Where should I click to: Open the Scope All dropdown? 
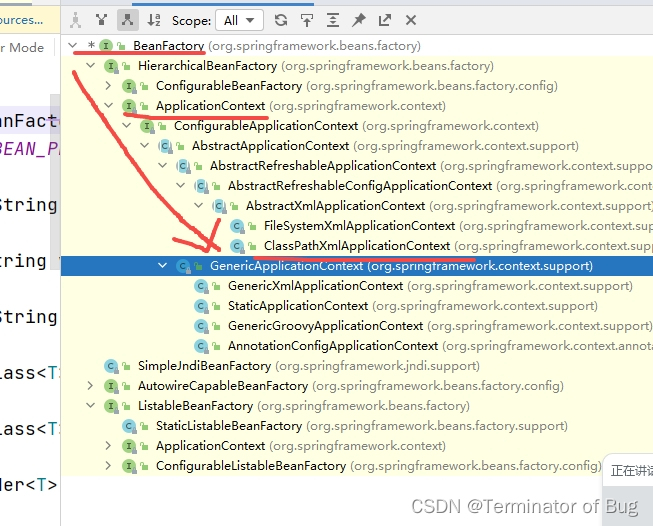(239, 20)
